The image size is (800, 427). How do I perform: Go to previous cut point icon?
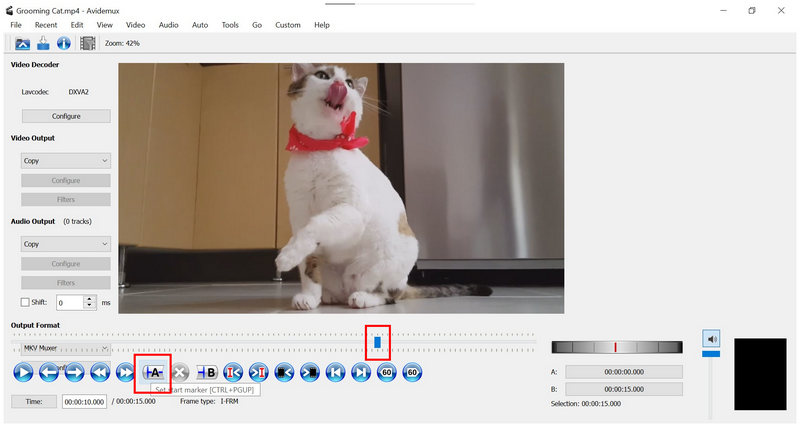tap(233, 372)
